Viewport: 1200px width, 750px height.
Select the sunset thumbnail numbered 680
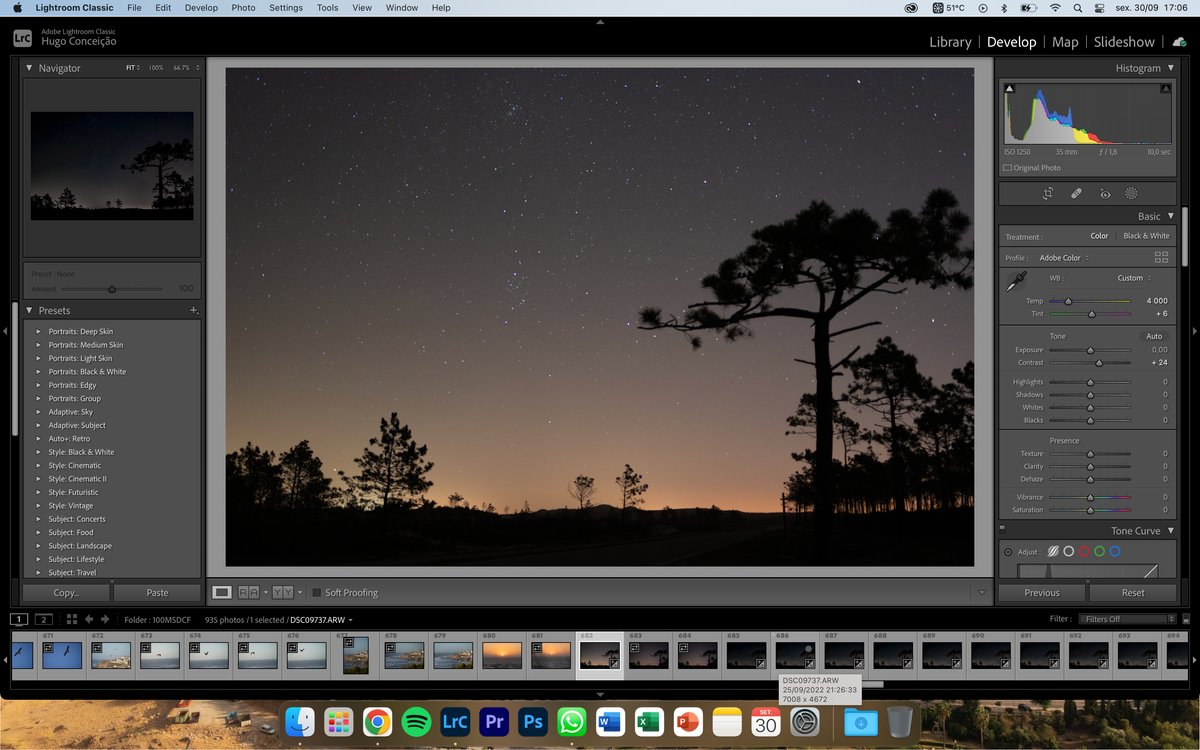[502, 655]
